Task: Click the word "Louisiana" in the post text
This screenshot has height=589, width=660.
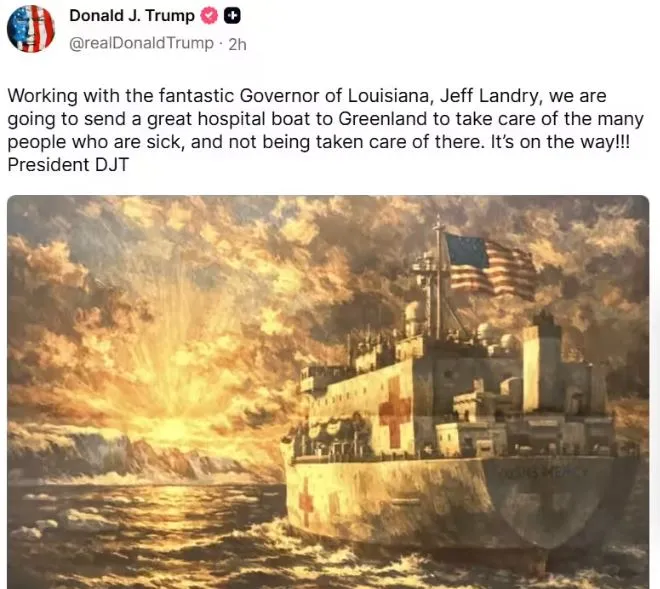Action: (390, 96)
